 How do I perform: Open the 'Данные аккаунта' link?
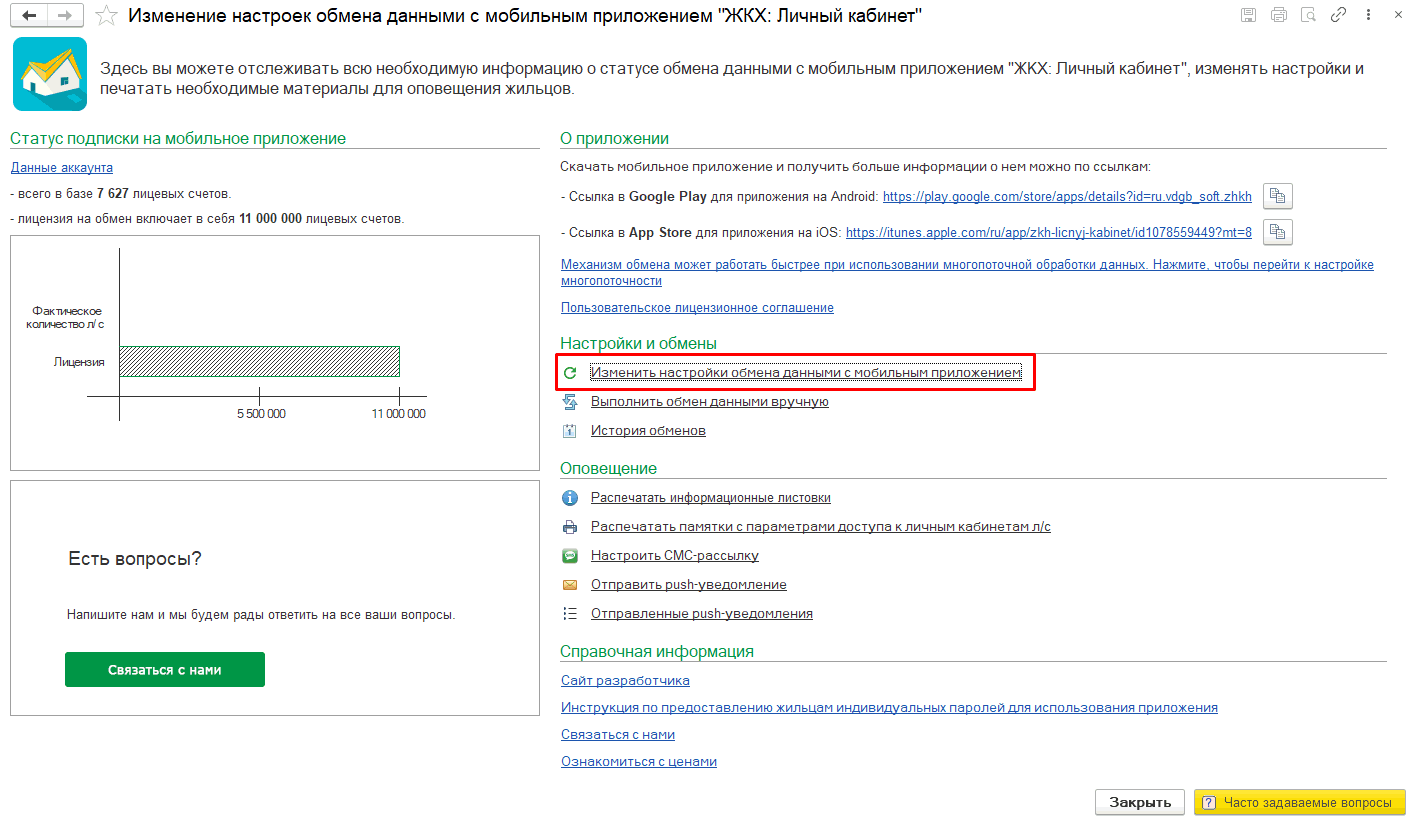click(62, 168)
